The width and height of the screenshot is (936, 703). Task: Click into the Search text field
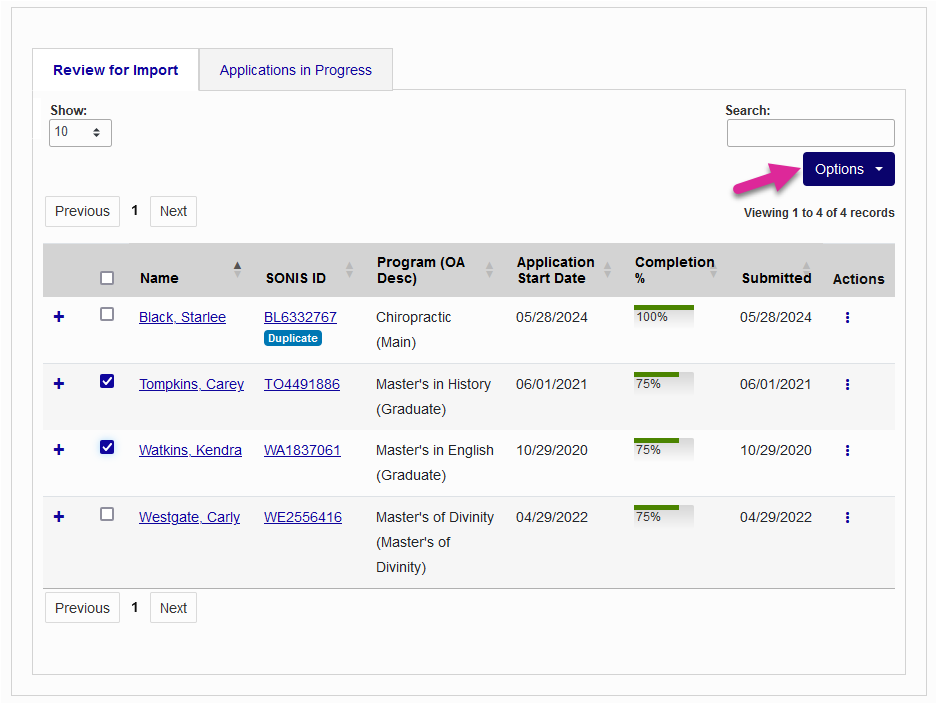[x=810, y=133]
